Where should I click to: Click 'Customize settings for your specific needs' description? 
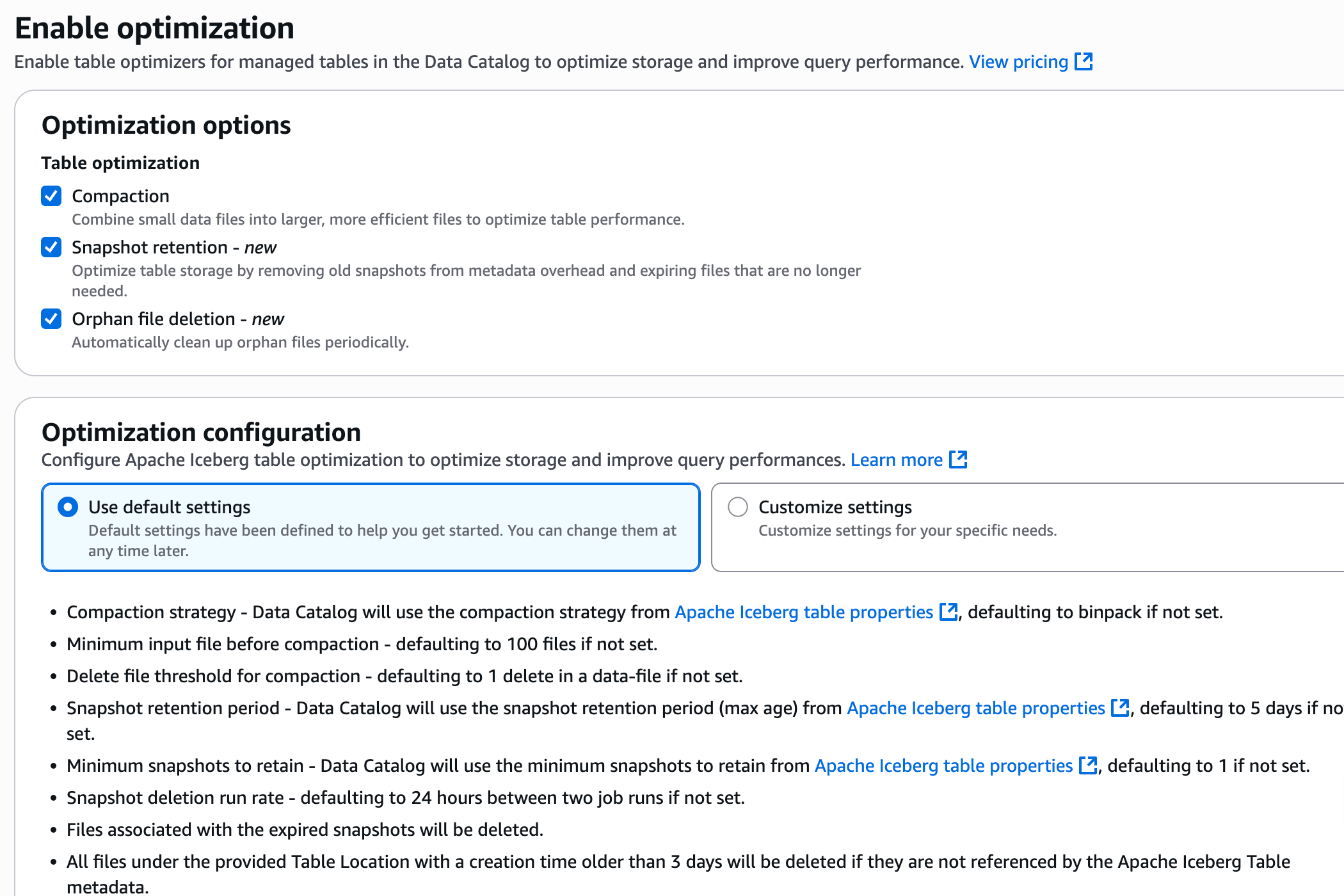(908, 531)
